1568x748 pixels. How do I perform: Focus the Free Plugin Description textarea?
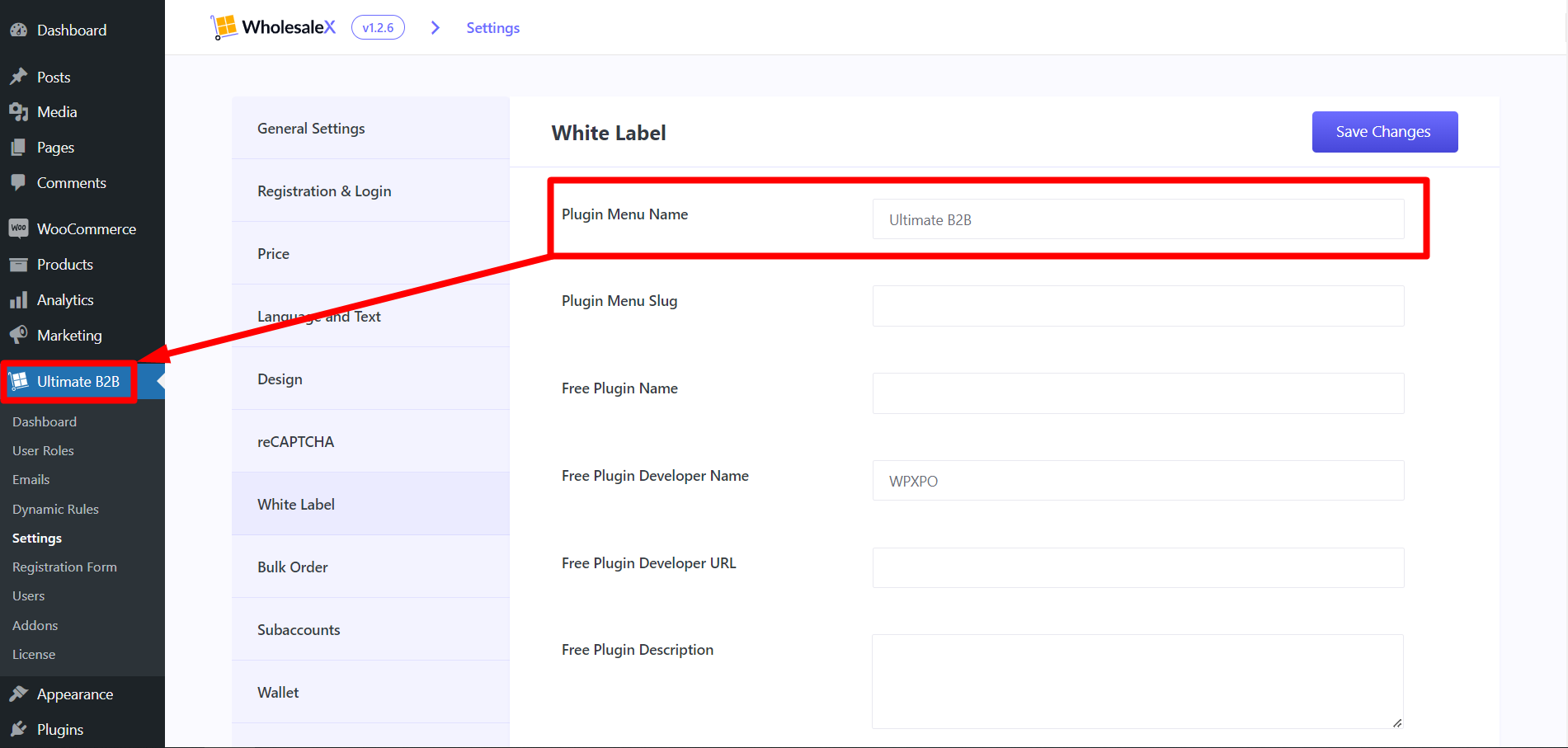pos(1138,681)
